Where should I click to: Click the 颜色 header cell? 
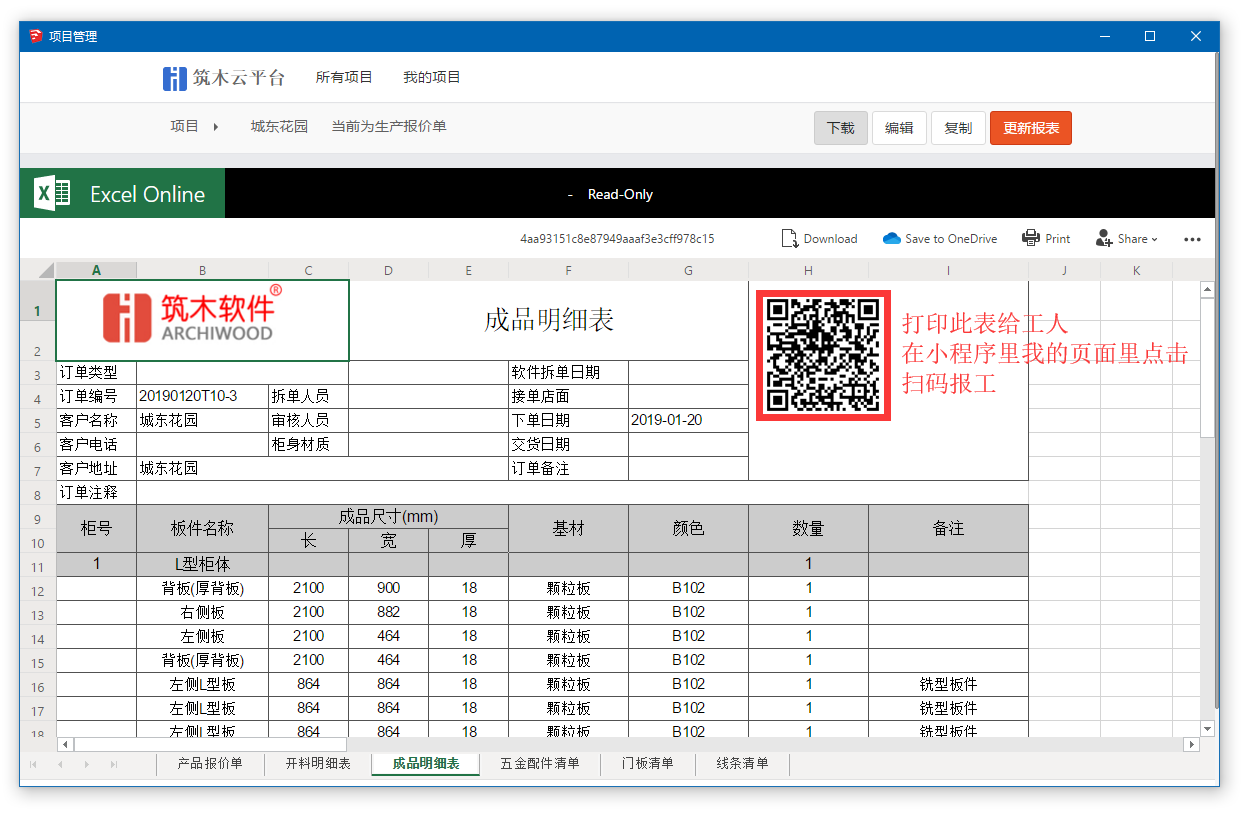click(688, 529)
